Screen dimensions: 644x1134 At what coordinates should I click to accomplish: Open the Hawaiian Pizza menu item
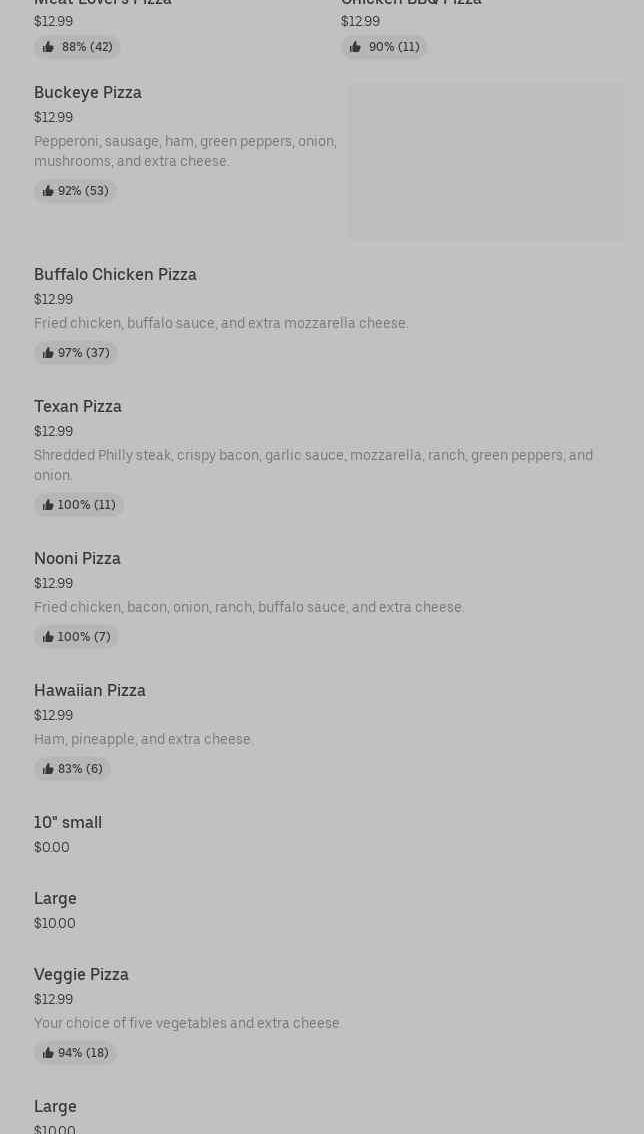[x=90, y=690]
